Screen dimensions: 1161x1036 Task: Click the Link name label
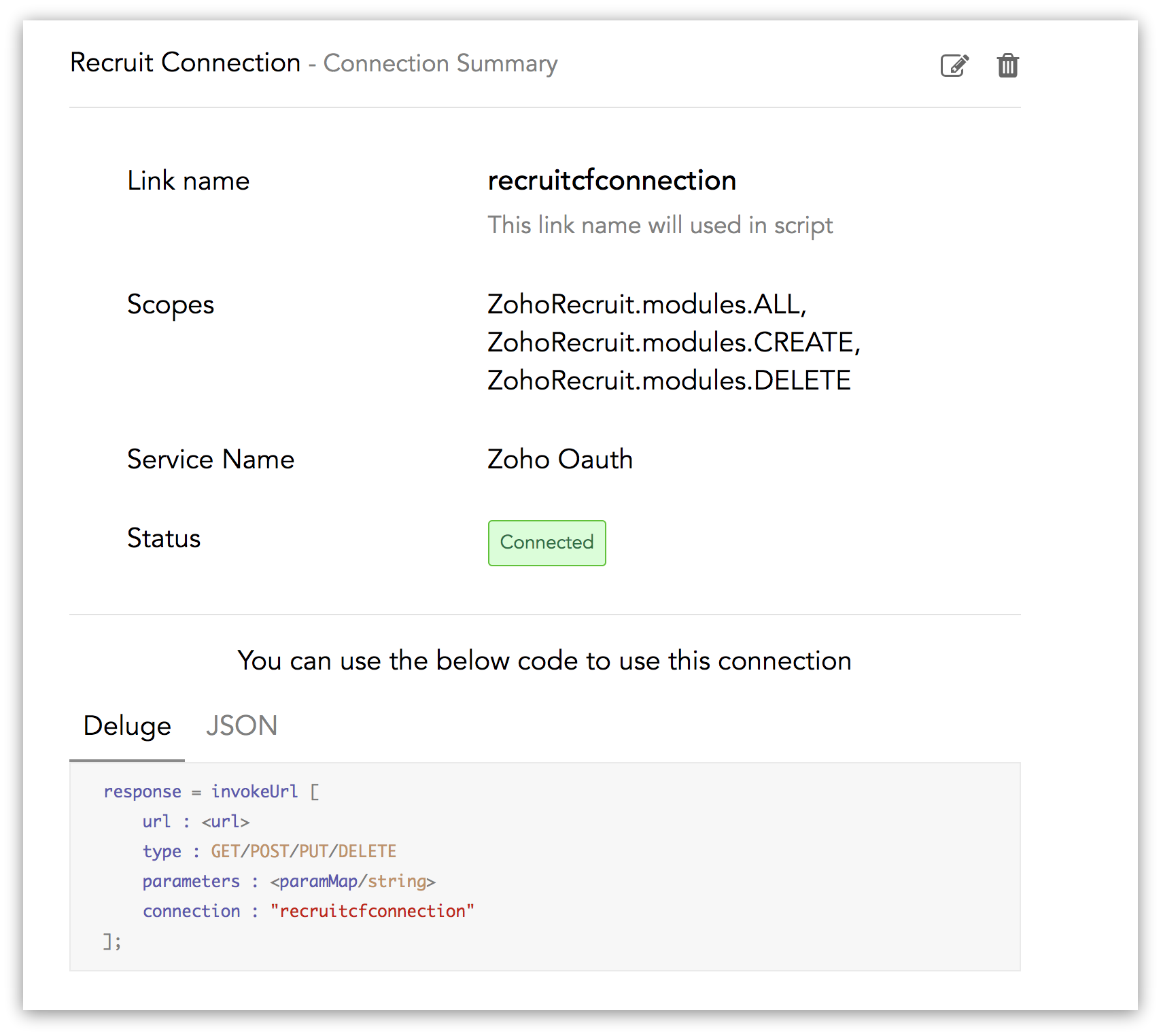pos(188,181)
